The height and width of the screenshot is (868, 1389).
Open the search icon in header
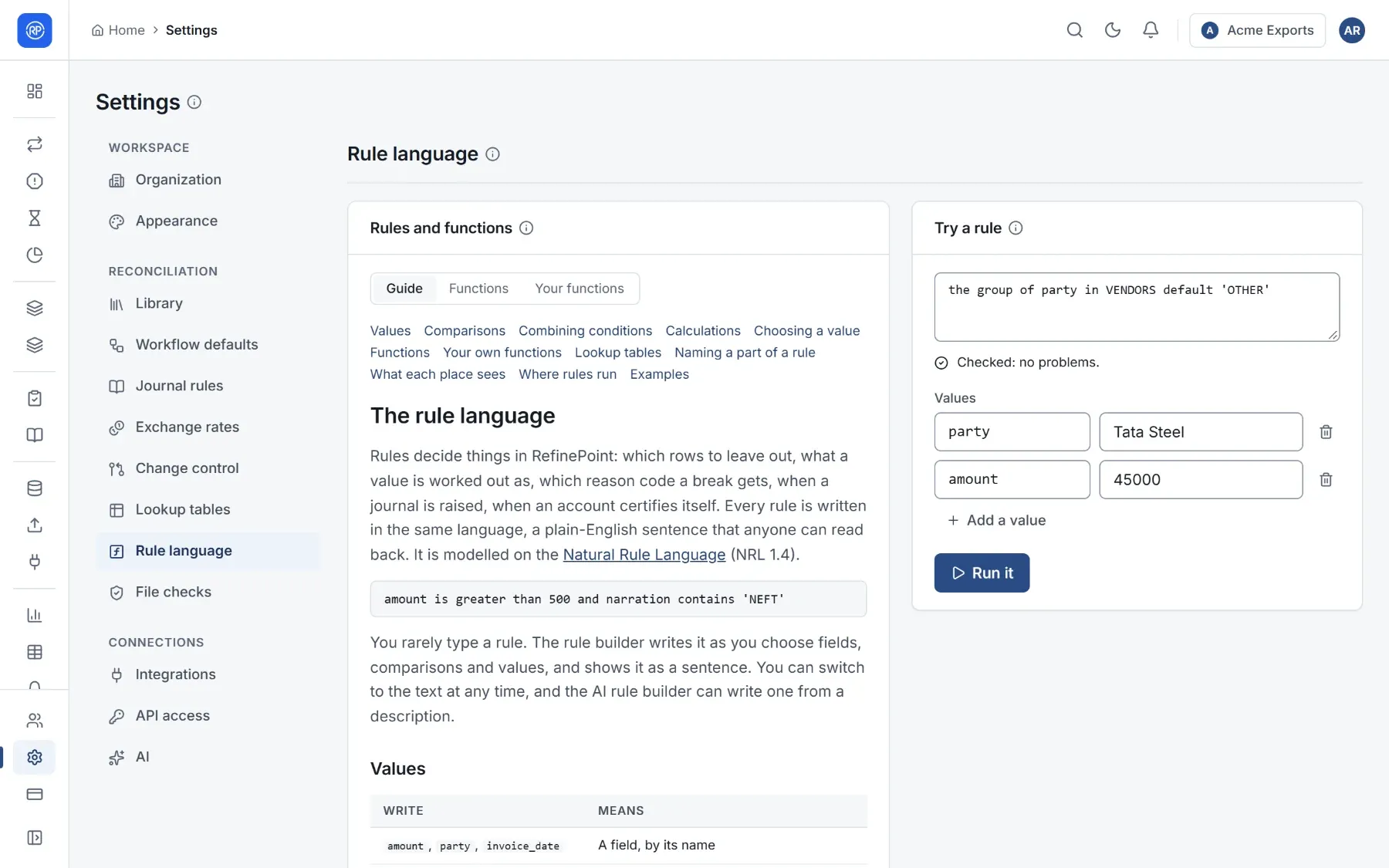pos(1075,30)
